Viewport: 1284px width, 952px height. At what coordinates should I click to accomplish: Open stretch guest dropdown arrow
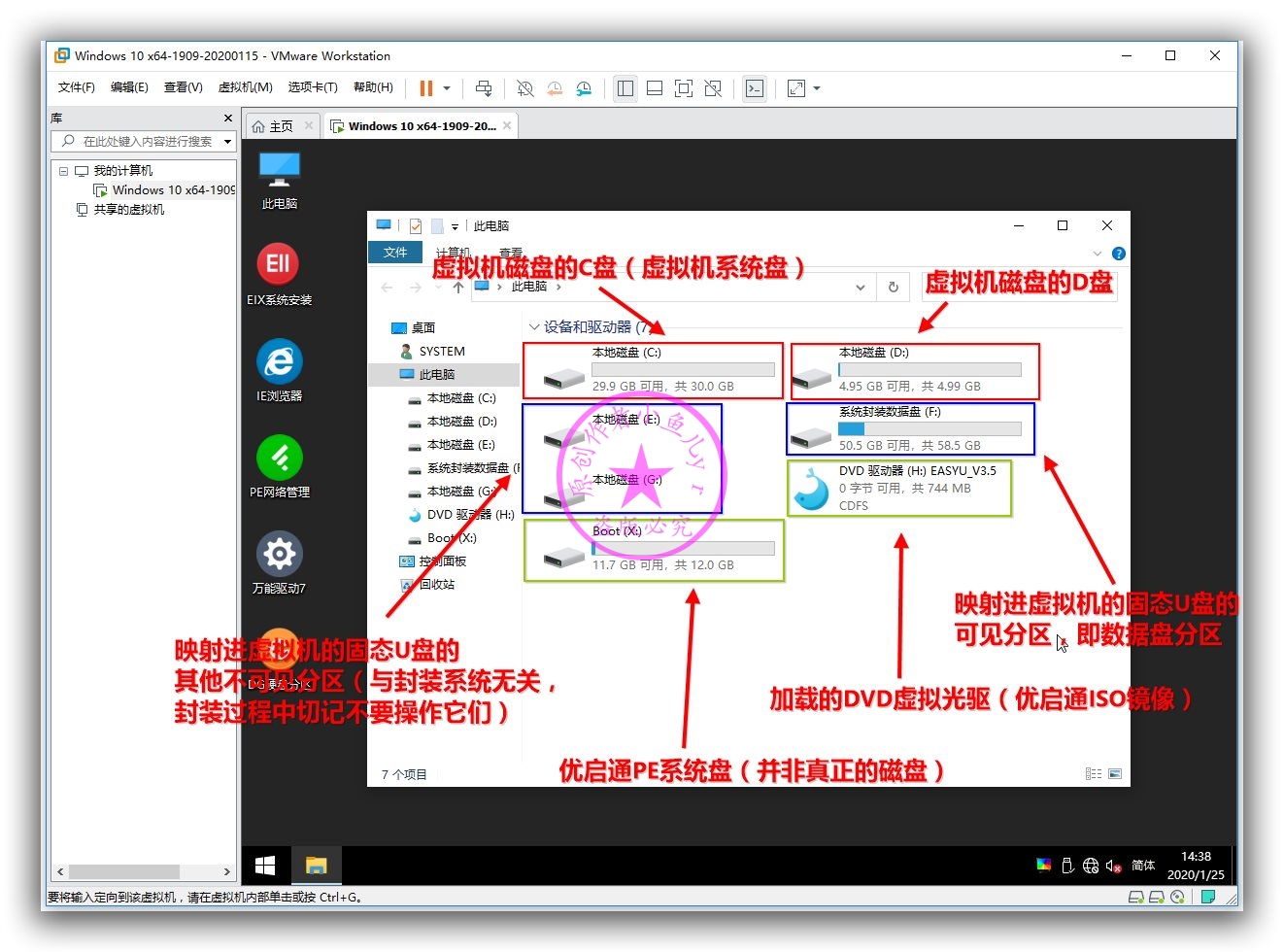(x=817, y=88)
